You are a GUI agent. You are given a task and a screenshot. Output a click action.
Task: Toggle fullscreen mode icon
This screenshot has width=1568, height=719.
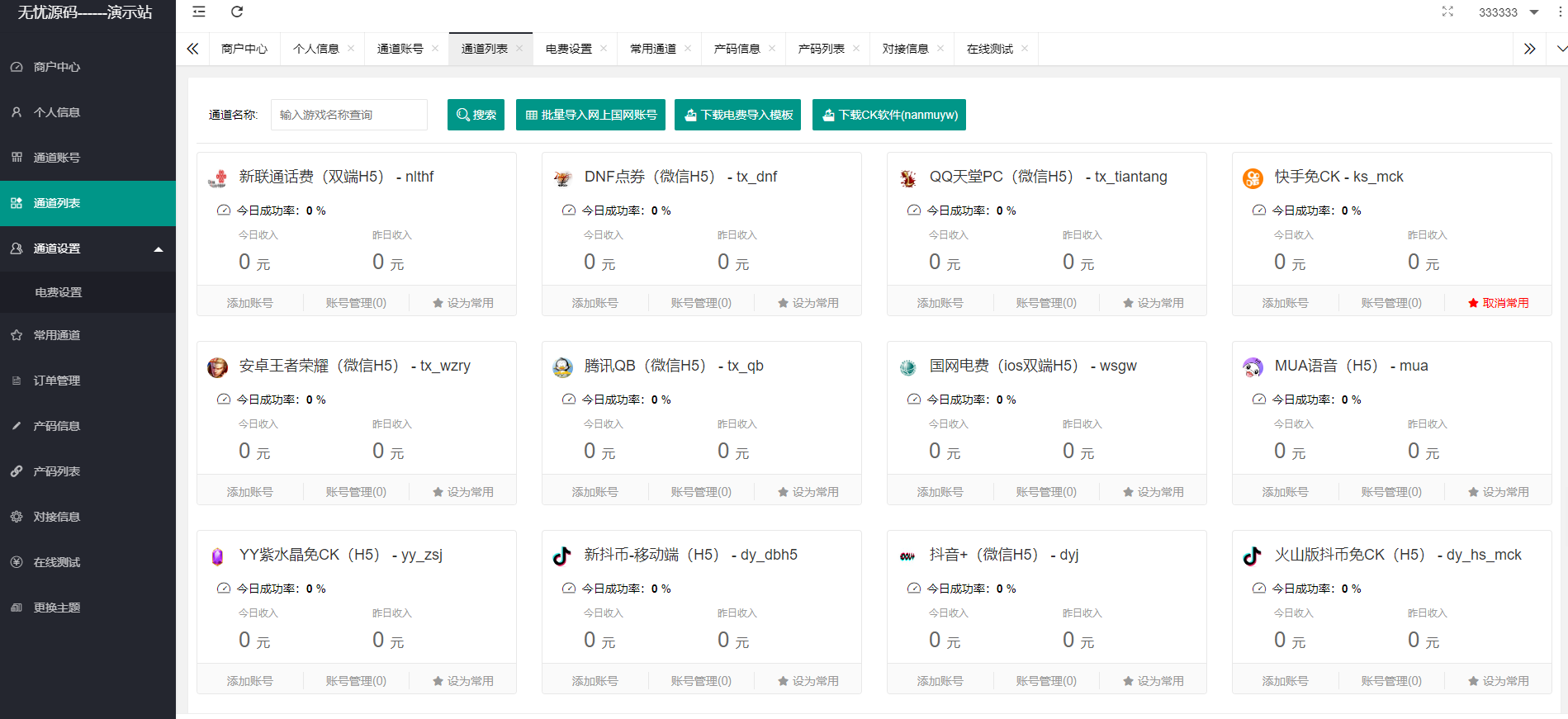tap(1447, 12)
